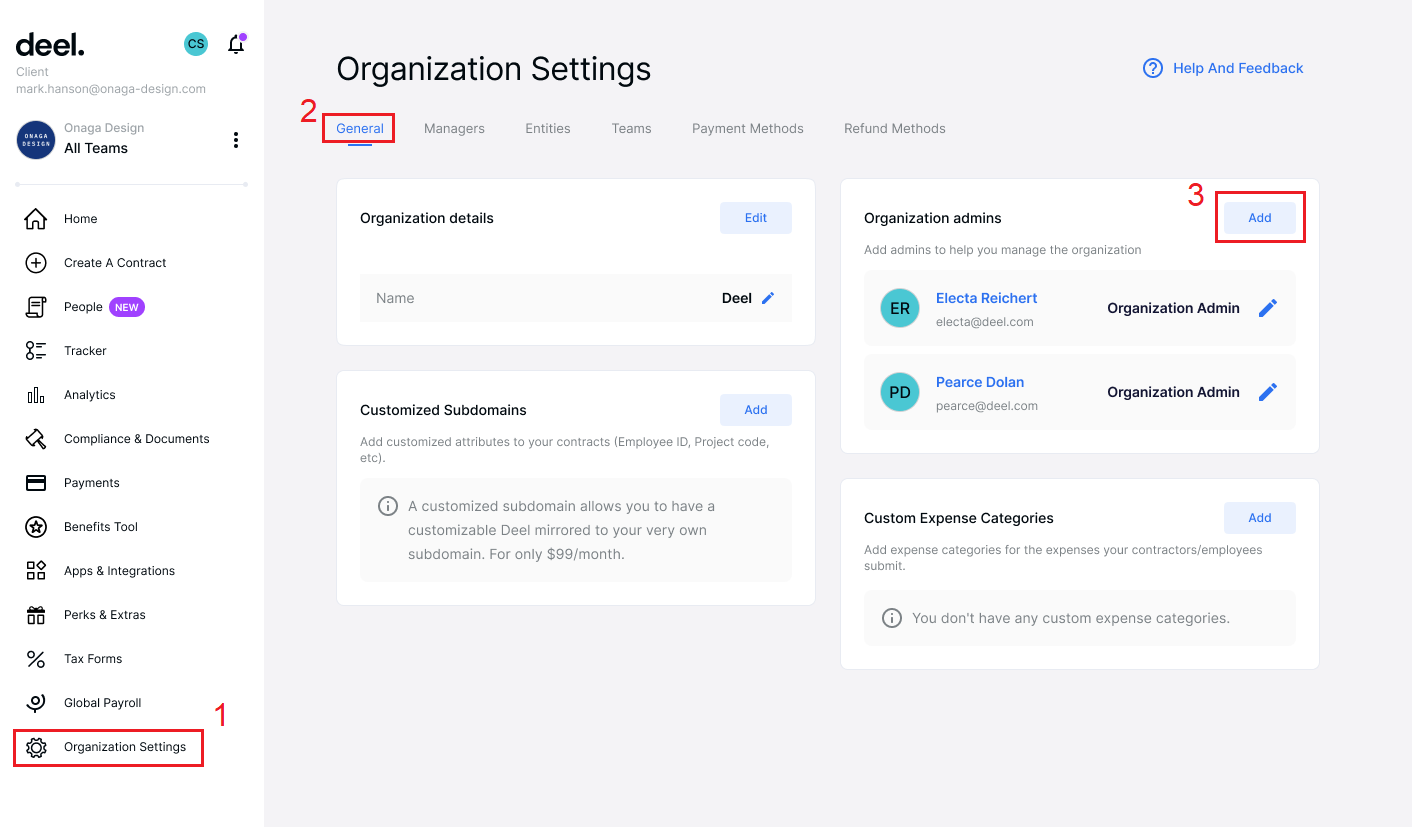Open Electa Reichert's profile link
This screenshot has width=1412, height=827.
click(986, 297)
